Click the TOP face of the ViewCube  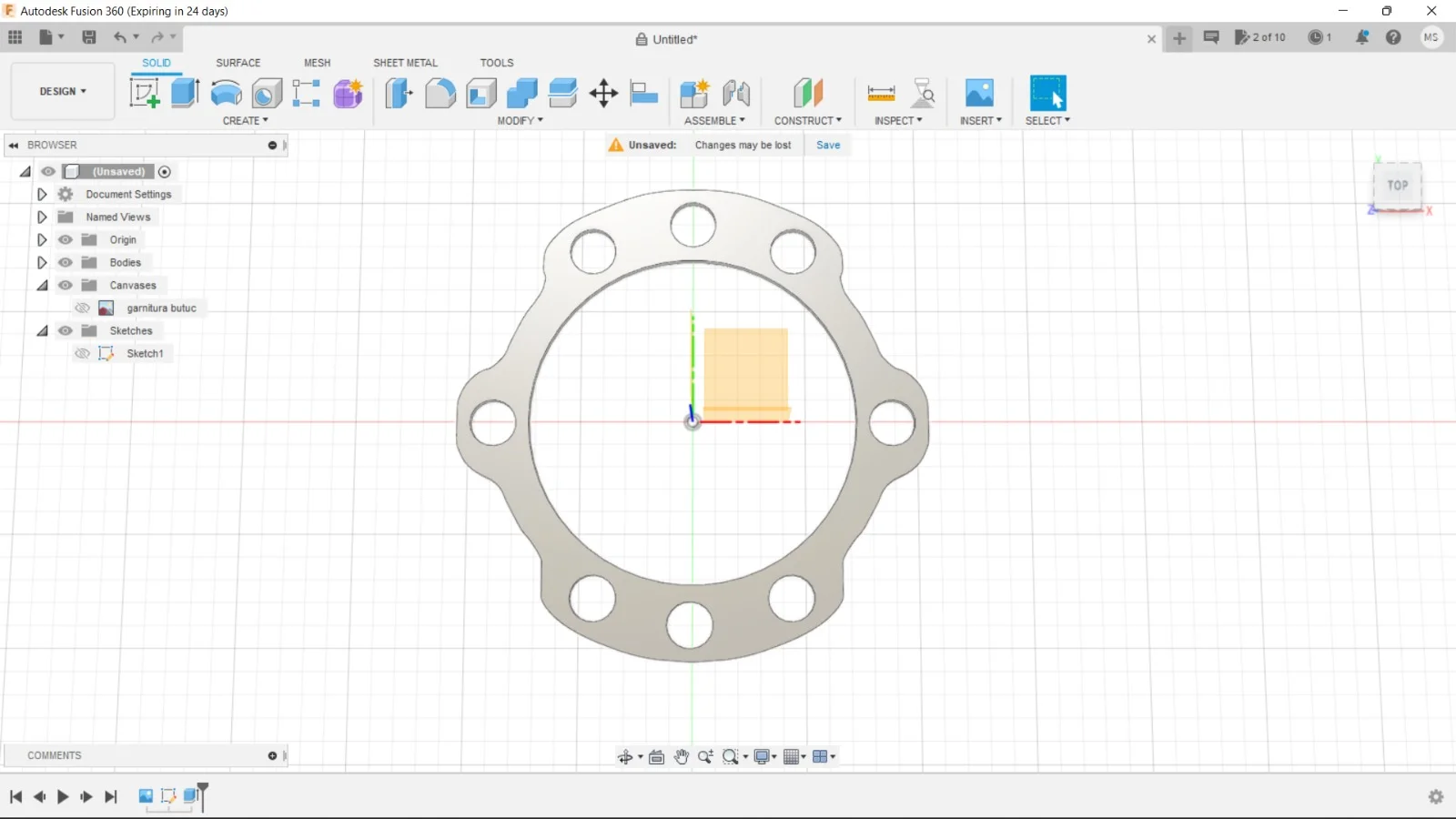pyautogui.click(x=1397, y=186)
